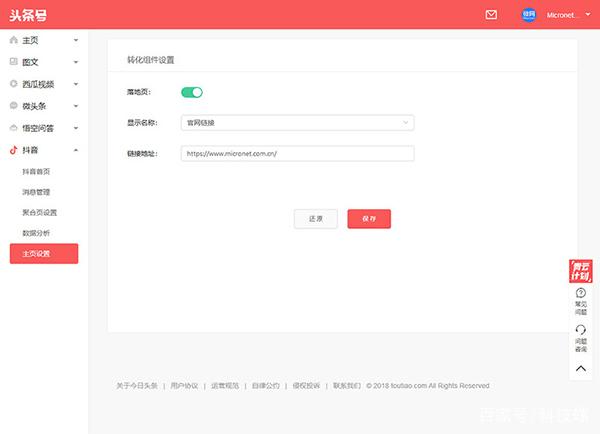Open the 用户协议 footer link
Viewport: 600px width, 434px height.
click(x=184, y=386)
